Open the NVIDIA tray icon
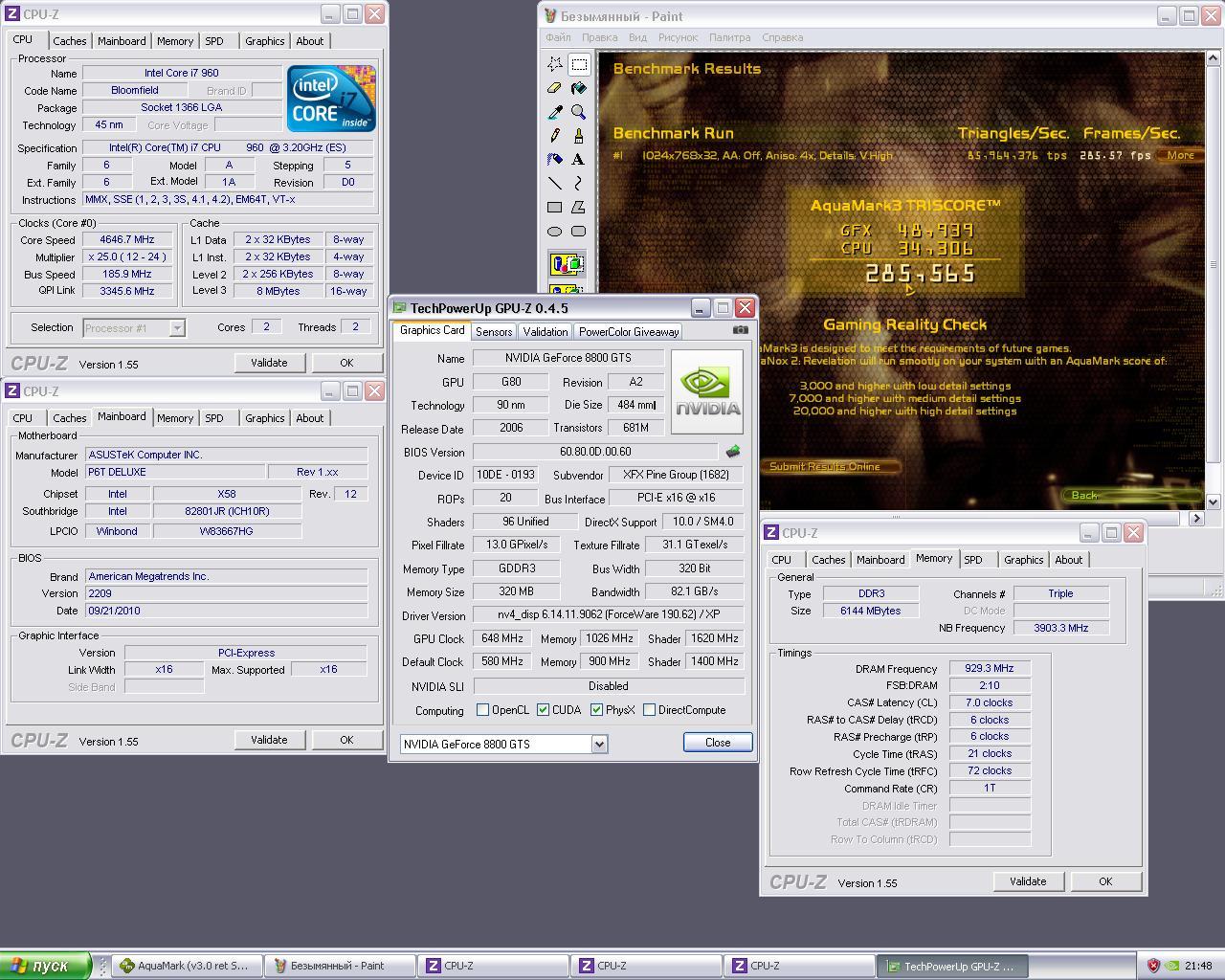The image size is (1225, 980). point(1171,966)
